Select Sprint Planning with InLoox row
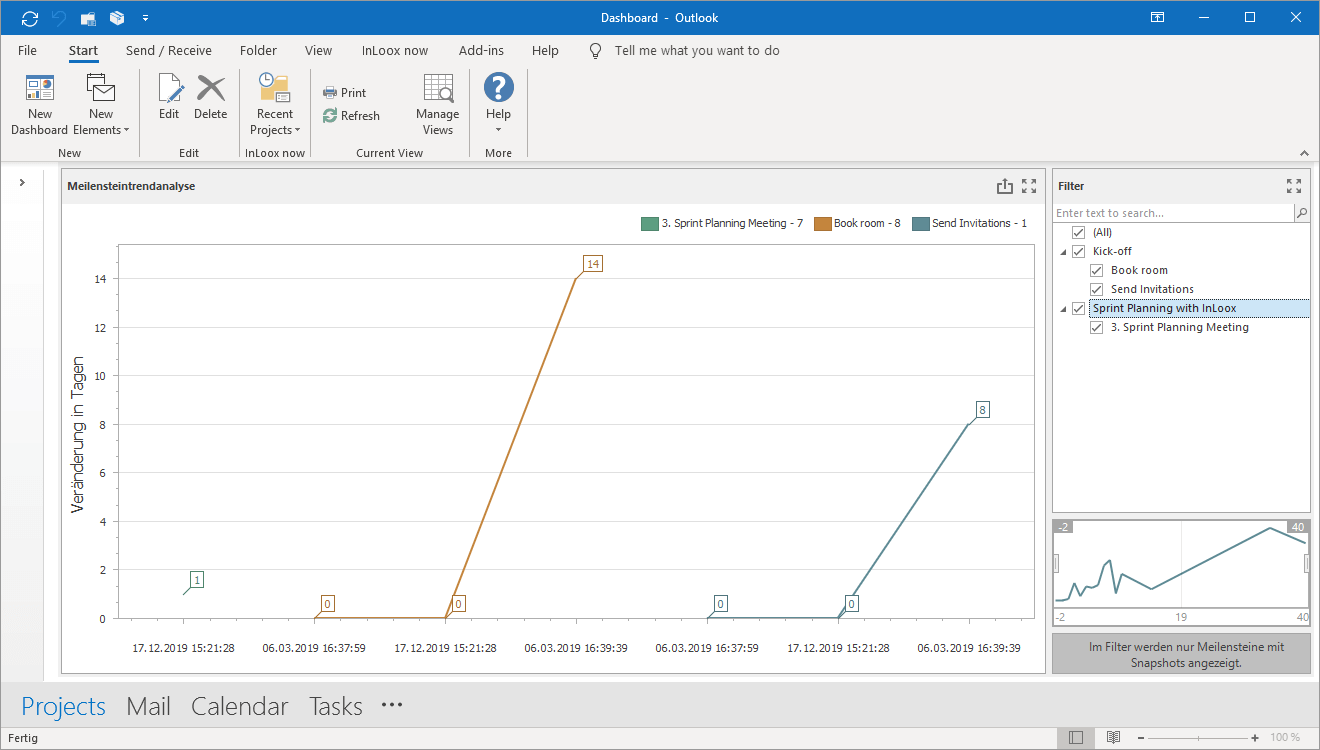The height and width of the screenshot is (750, 1320). coord(1199,308)
